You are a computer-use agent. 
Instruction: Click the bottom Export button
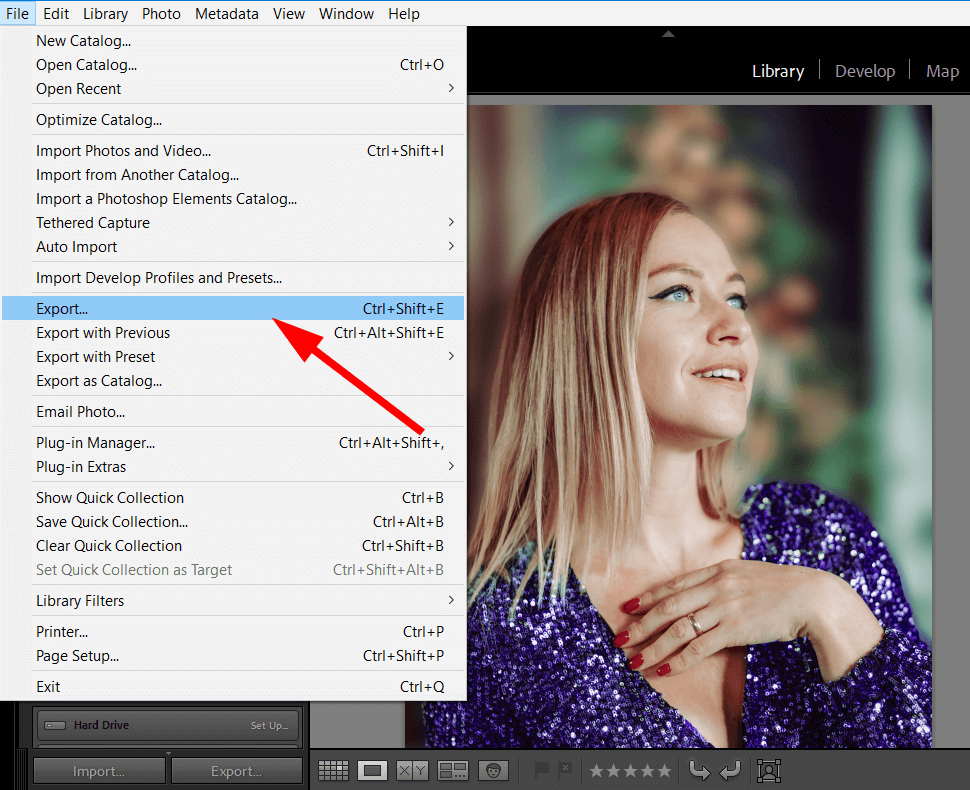tap(236, 771)
